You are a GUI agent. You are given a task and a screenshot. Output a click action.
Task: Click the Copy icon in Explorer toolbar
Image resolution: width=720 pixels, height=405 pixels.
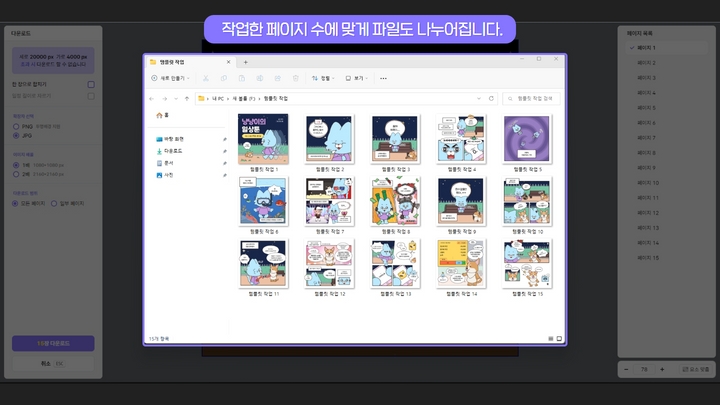click(224, 79)
